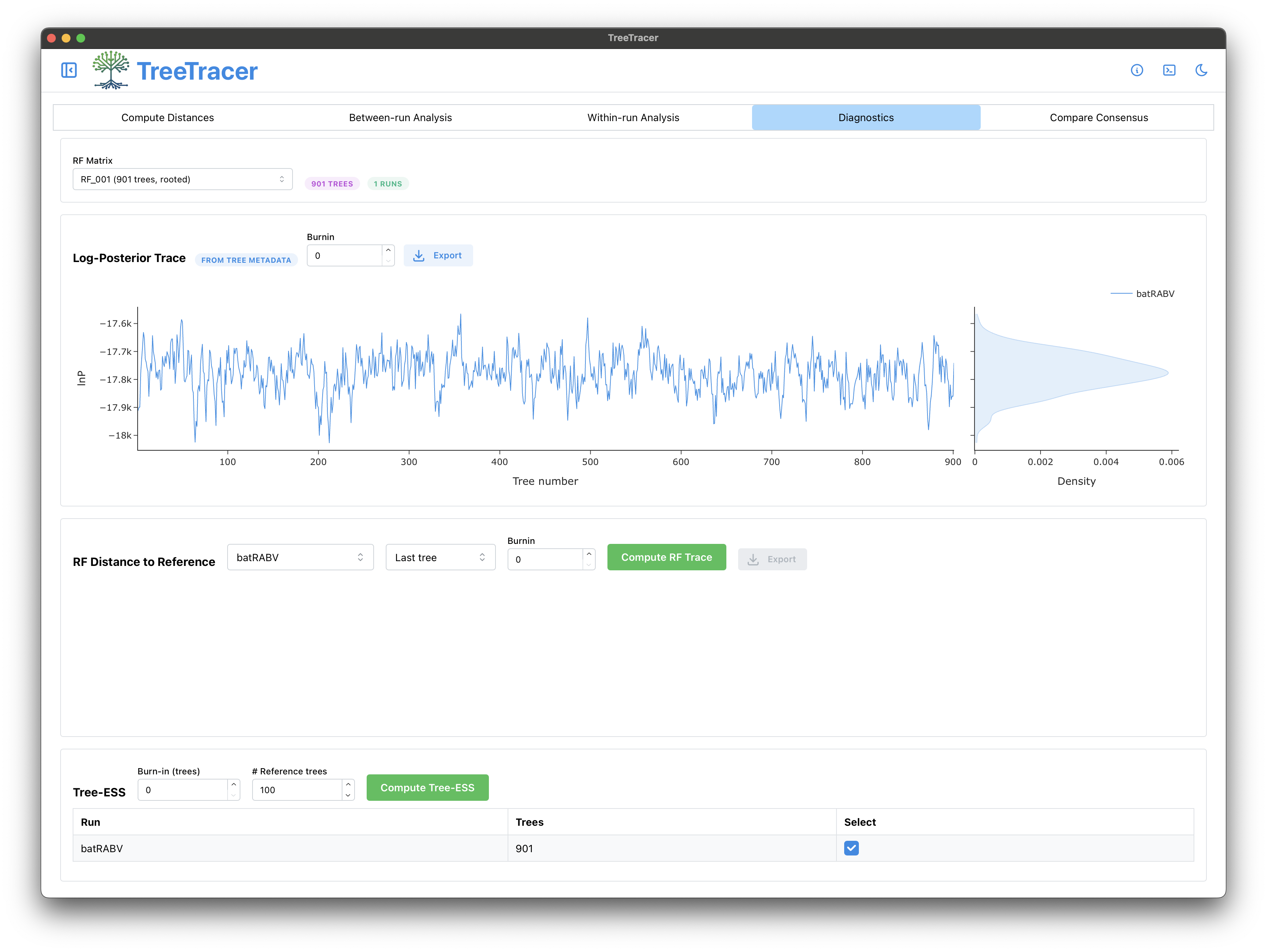Open the info icon in header

click(1136, 70)
